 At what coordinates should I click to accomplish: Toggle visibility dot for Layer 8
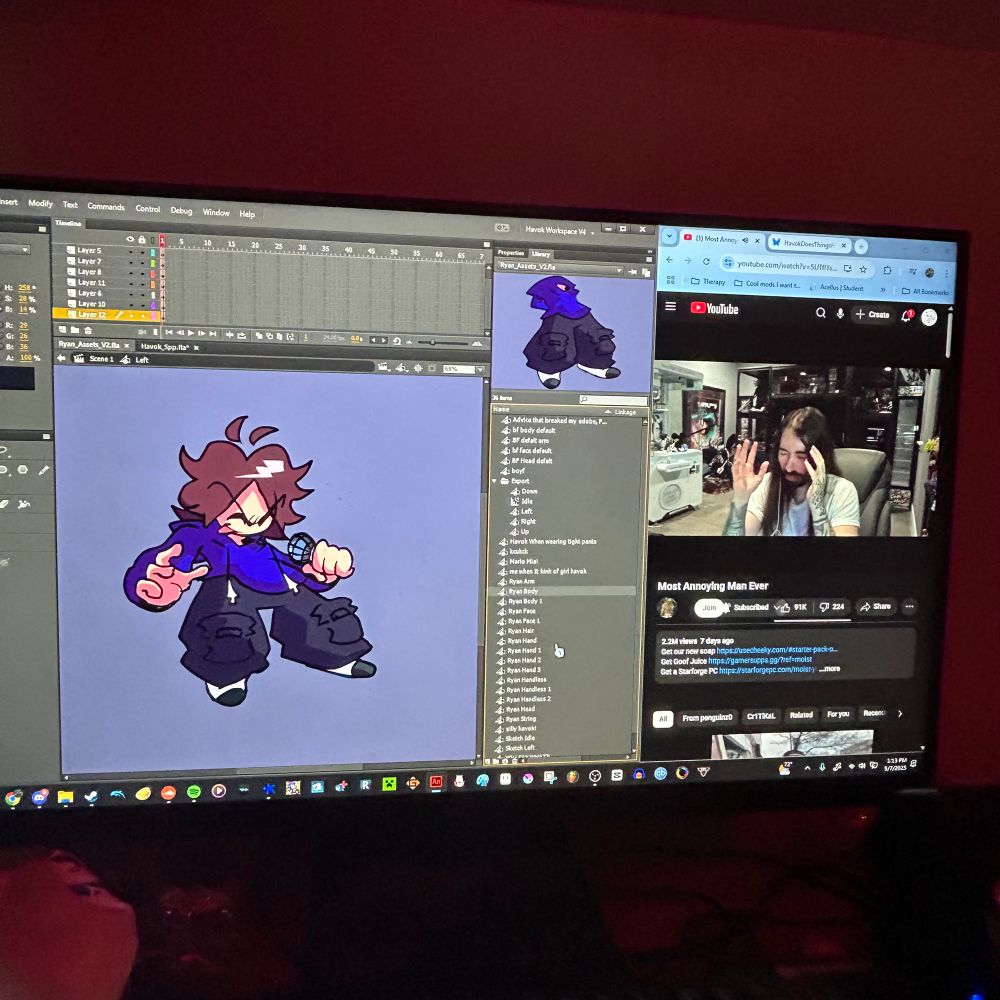(131, 272)
